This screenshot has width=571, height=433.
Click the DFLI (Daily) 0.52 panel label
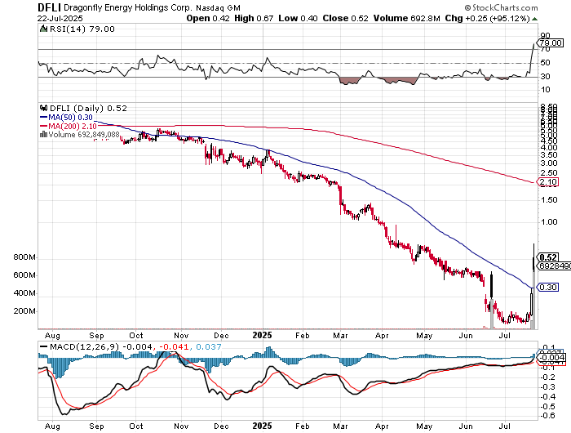coord(88,108)
